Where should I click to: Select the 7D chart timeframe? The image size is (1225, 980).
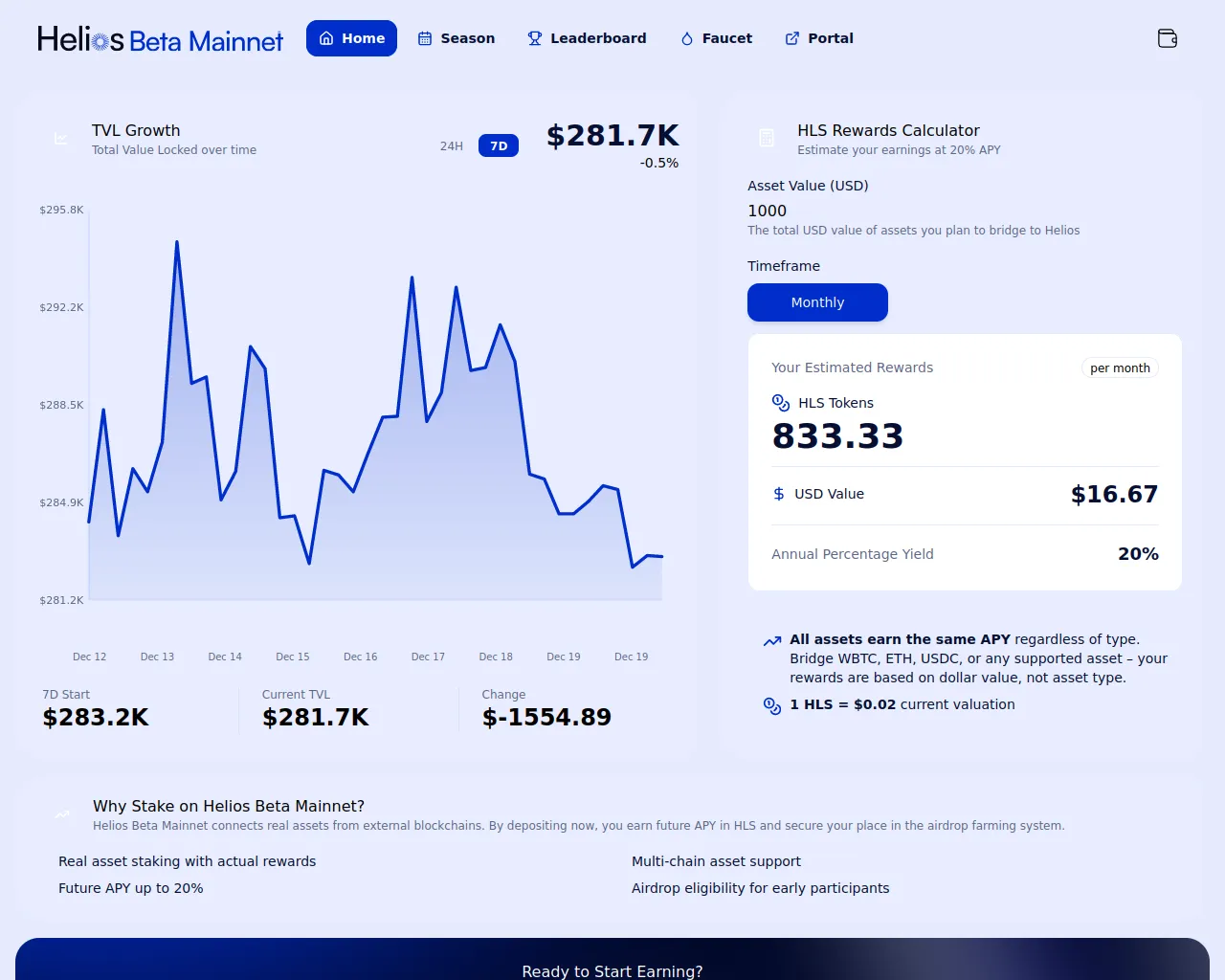click(498, 145)
